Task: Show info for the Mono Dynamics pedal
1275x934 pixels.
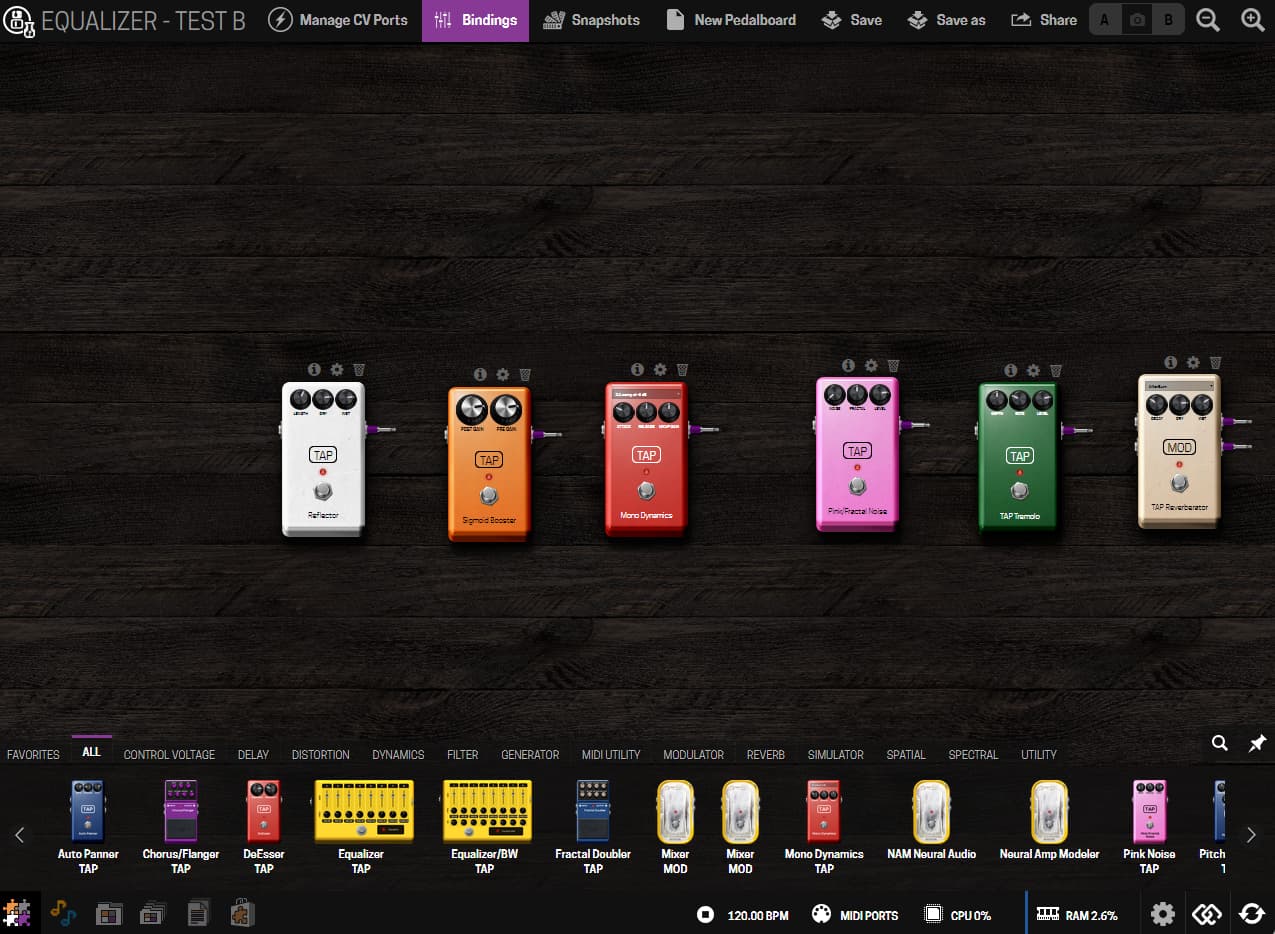Action: (638, 369)
